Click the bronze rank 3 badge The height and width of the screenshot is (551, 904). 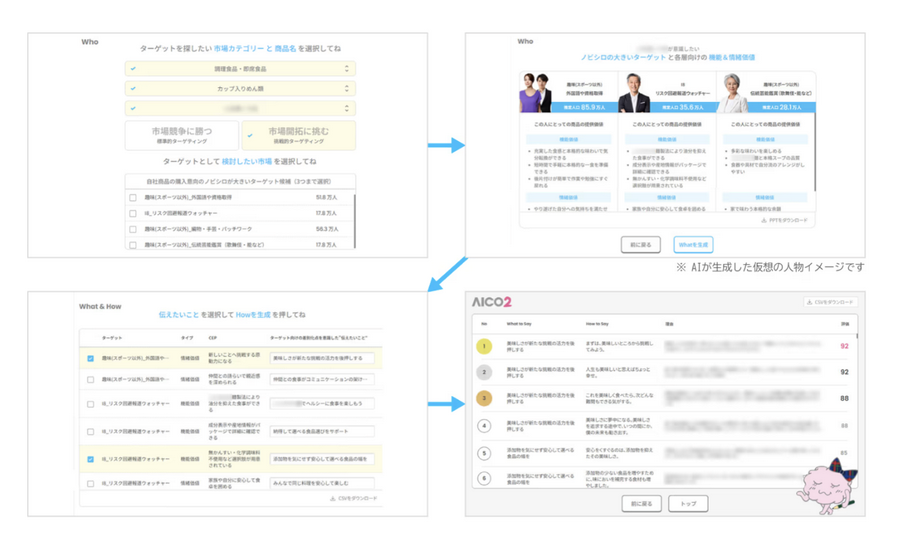pyautogui.click(x=484, y=398)
